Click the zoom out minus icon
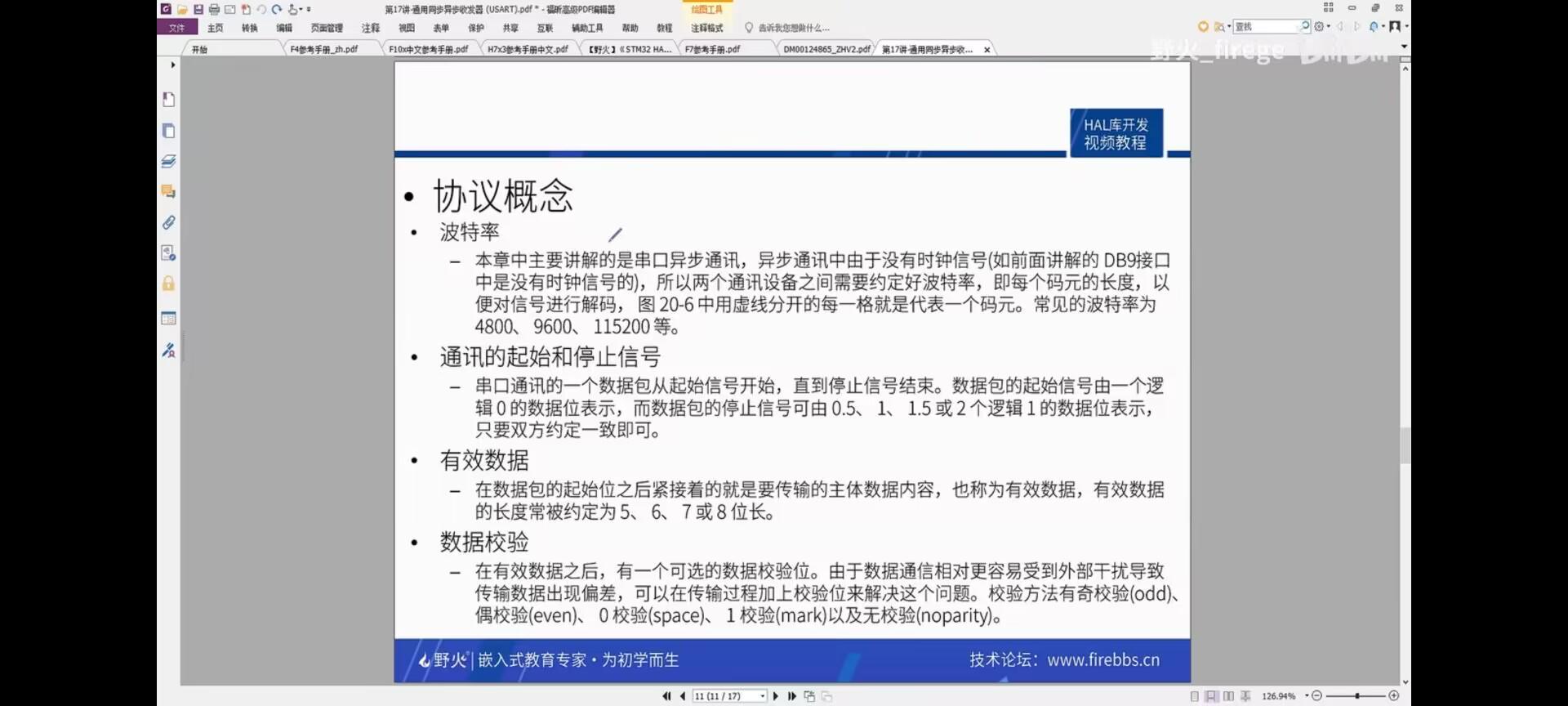The height and width of the screenshot is (706, 1568). [1316, 696]
